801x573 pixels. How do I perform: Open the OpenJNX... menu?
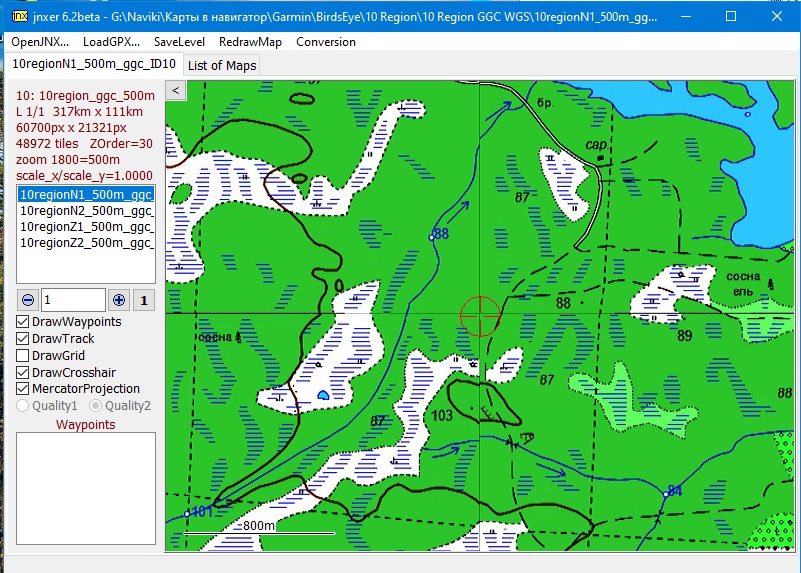(x=40, y=42)
